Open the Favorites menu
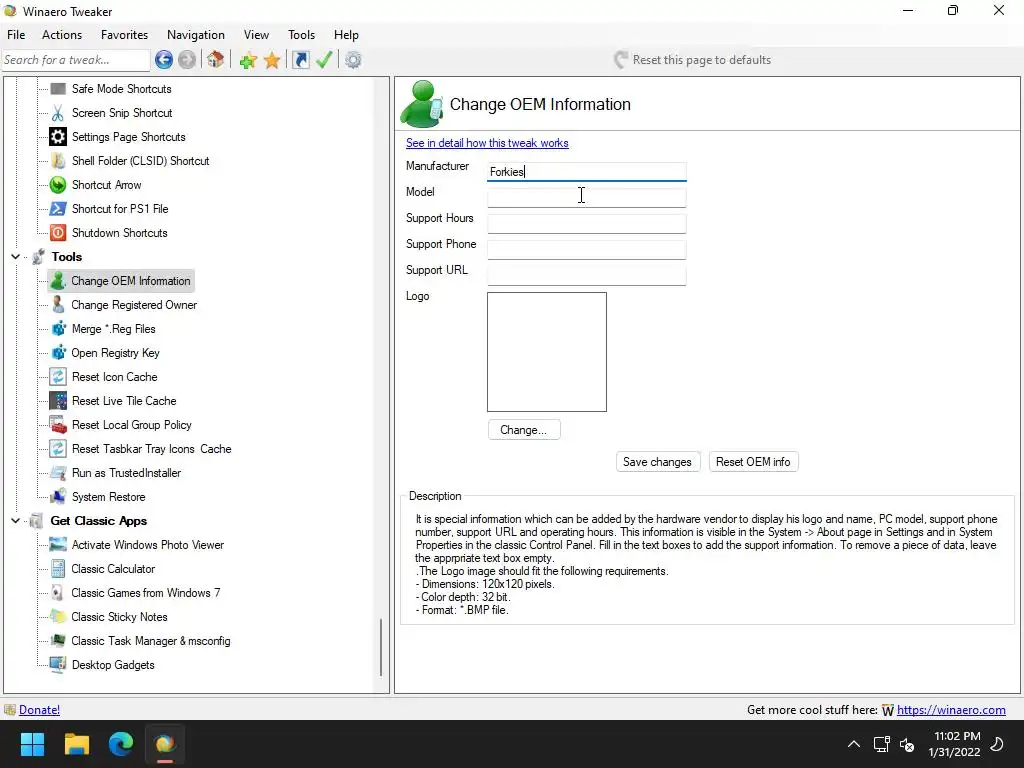 click(124, 35)
